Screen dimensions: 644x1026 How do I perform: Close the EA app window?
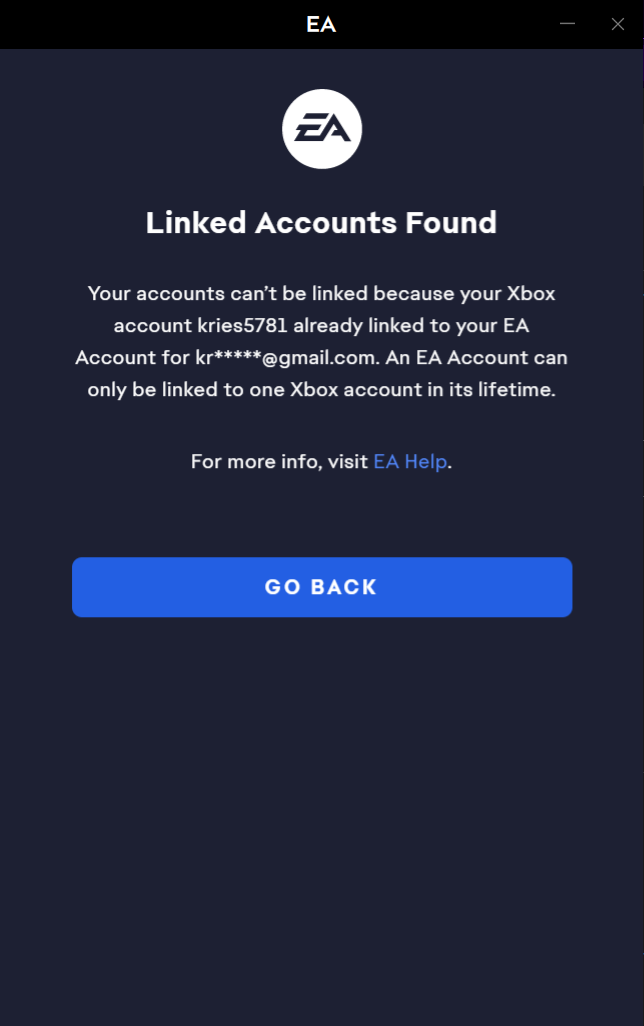618,24
